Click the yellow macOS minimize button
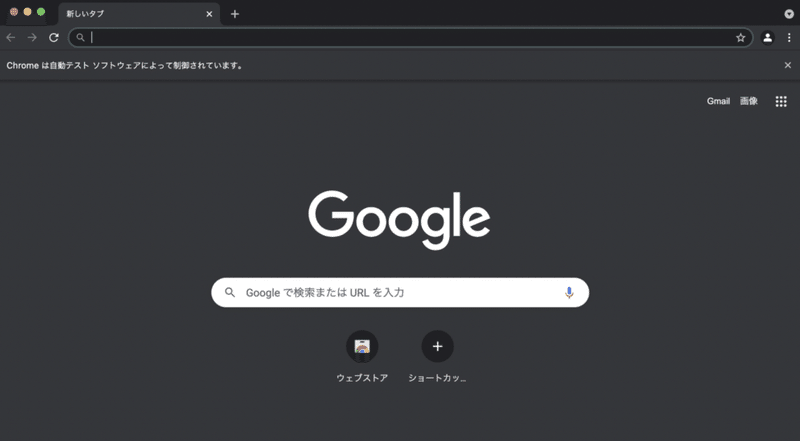Viewport: 800px width, 441px height. [x=28, y=12]
